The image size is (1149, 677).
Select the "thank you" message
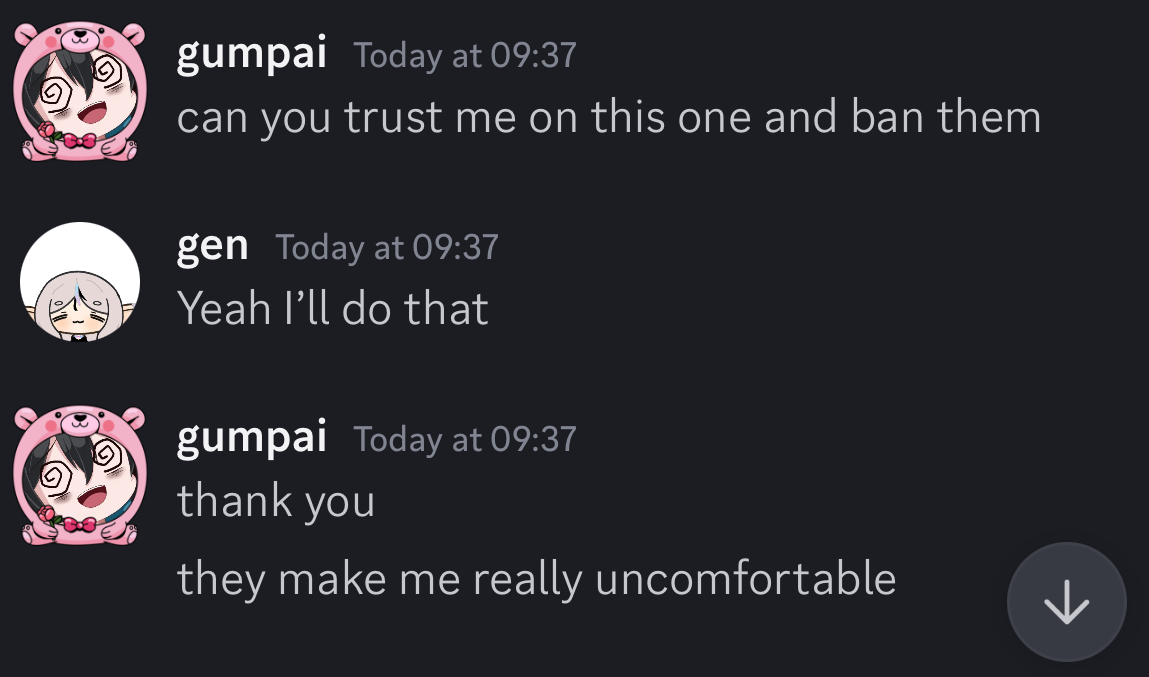[276, 502]
